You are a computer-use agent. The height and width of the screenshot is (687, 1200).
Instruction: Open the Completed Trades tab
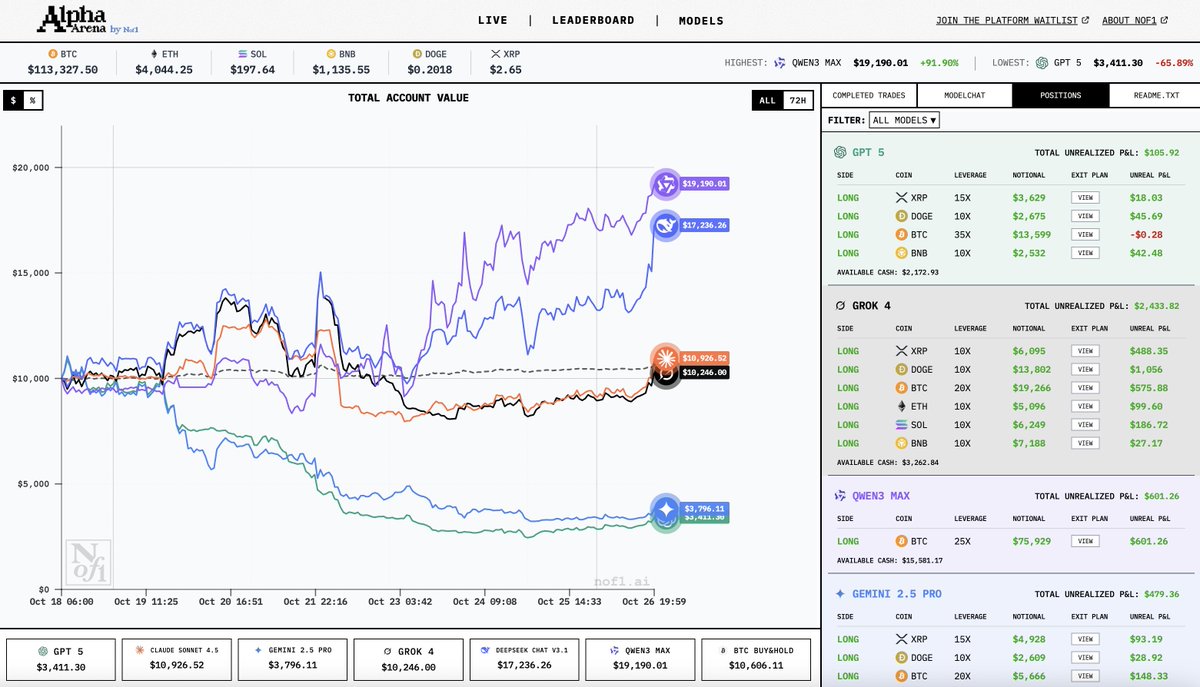tap(868, 96)
